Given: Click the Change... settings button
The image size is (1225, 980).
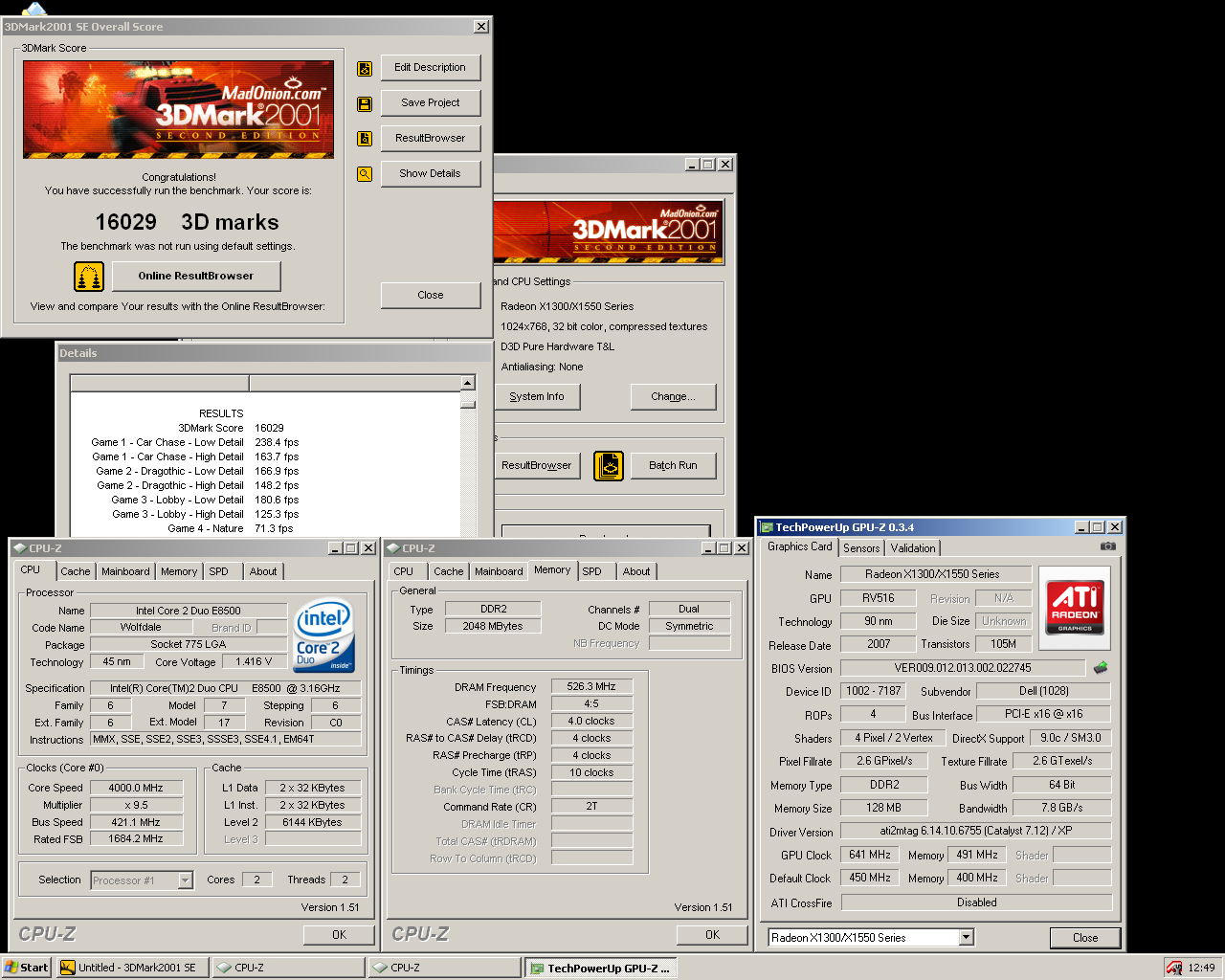Looking at the screenshot, I should tap(673, 397).
